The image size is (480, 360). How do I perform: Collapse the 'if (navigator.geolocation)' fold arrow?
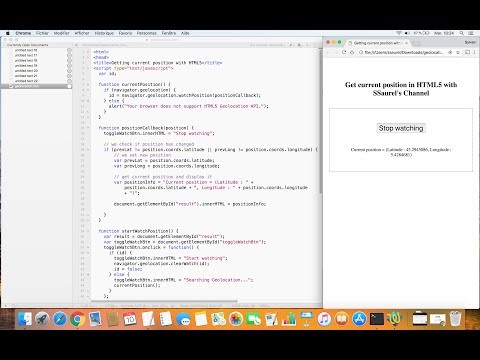click(x=88, y=90)
